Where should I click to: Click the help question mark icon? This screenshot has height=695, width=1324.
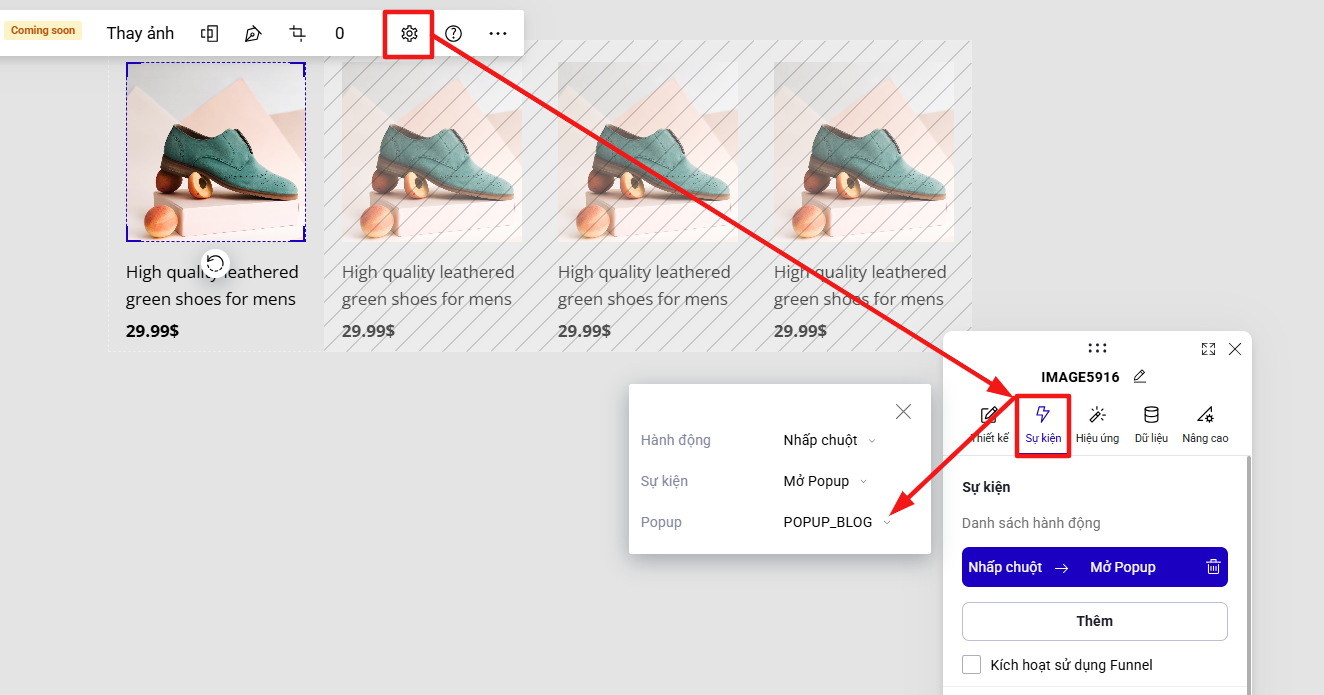click(453, 33)
